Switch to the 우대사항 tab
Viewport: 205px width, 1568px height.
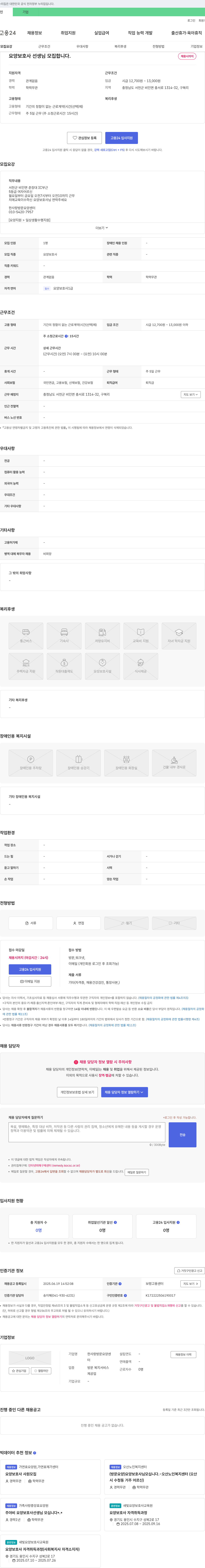click(x=82, y=46)
